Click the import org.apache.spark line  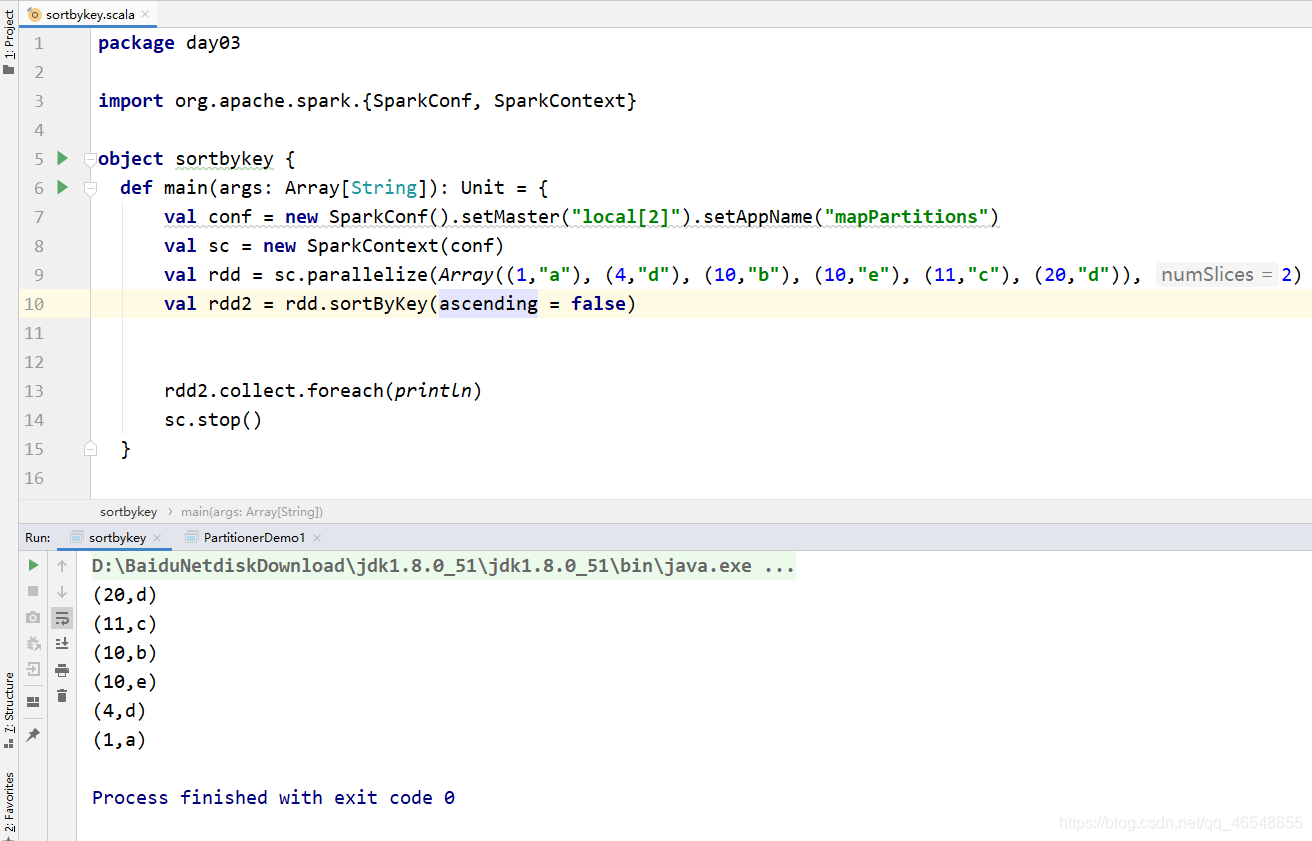coord(367,101)
